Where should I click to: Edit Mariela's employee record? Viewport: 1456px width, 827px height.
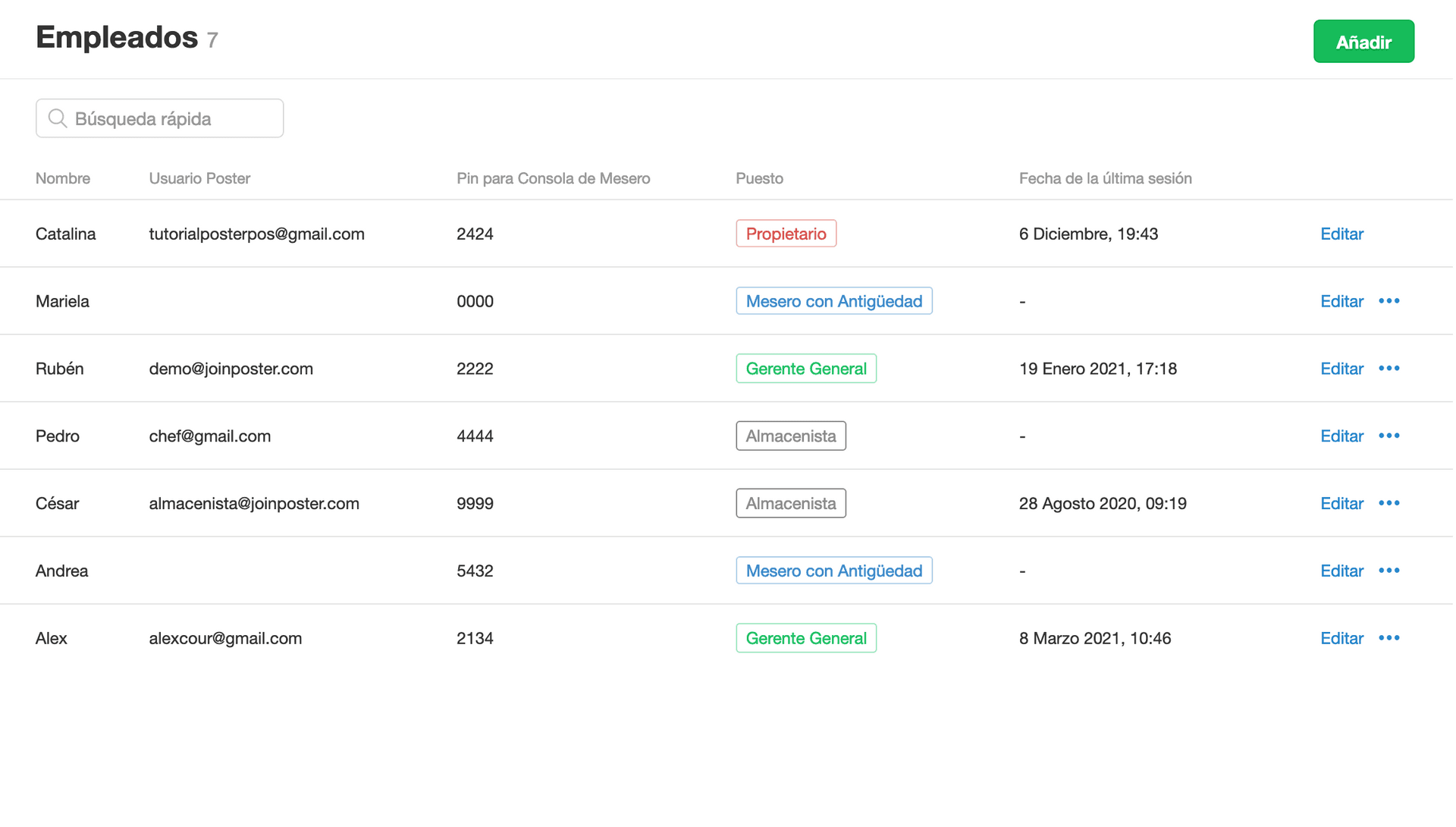click(1341, 301)
